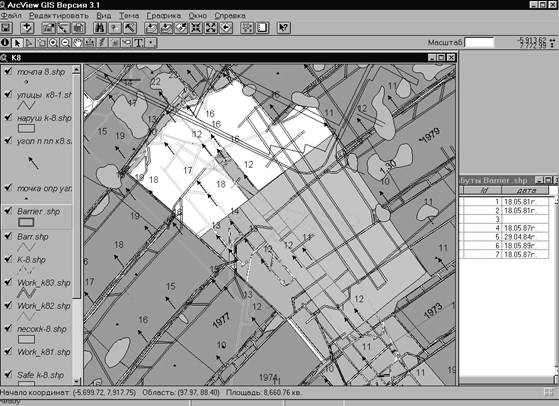The image size is (559, 406).
Task: Click legend scrollbar down arrow
Action: click(77, 381)
